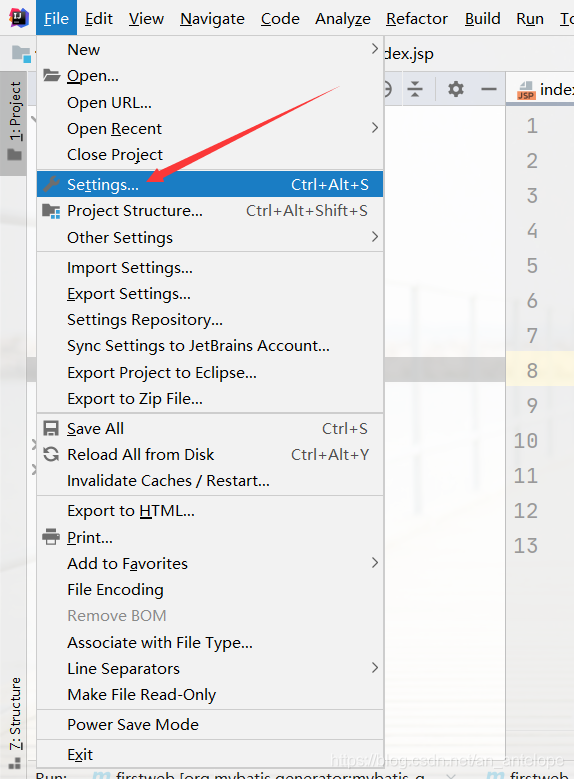
Task: Click the Collapse All toolbar icon
Action: (x=415, y=89)
